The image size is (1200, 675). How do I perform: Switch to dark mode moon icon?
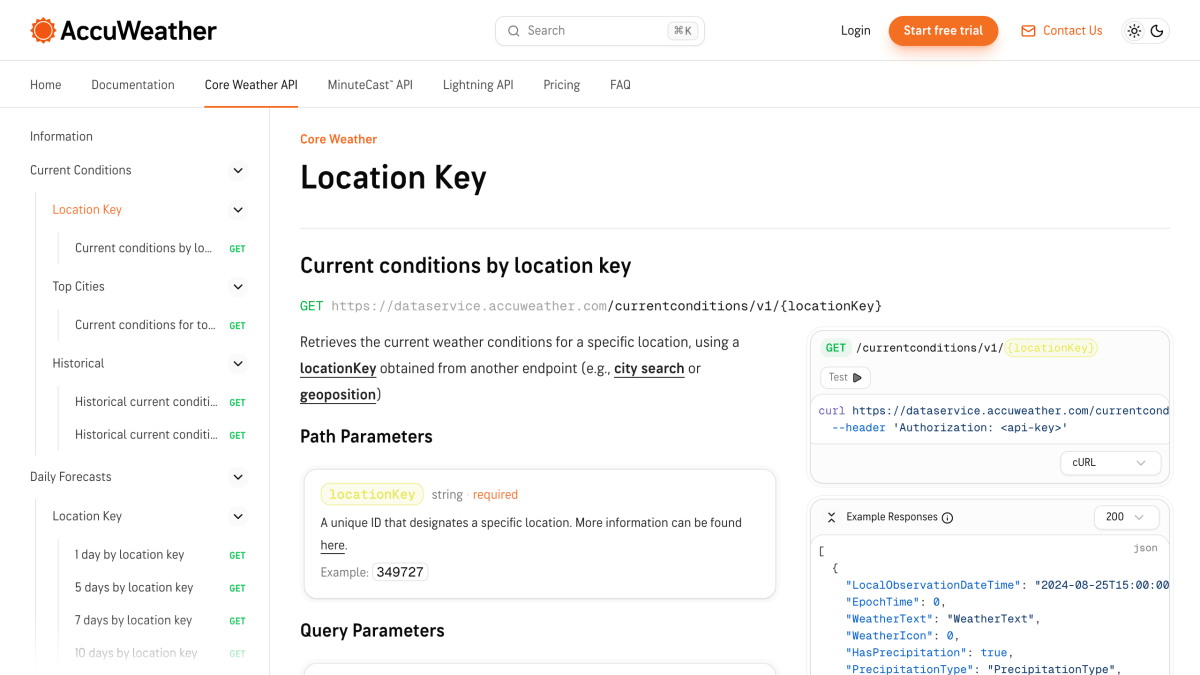[x=1157, y=31]
